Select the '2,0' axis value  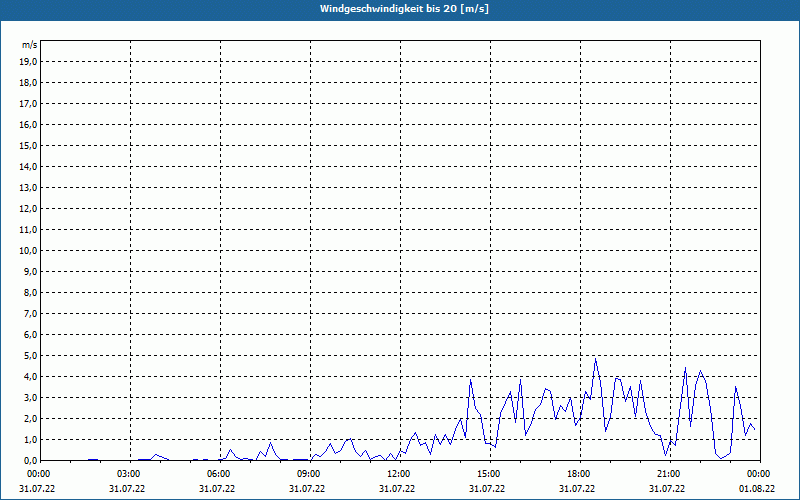pyautogui.click(x=30, y=418)
